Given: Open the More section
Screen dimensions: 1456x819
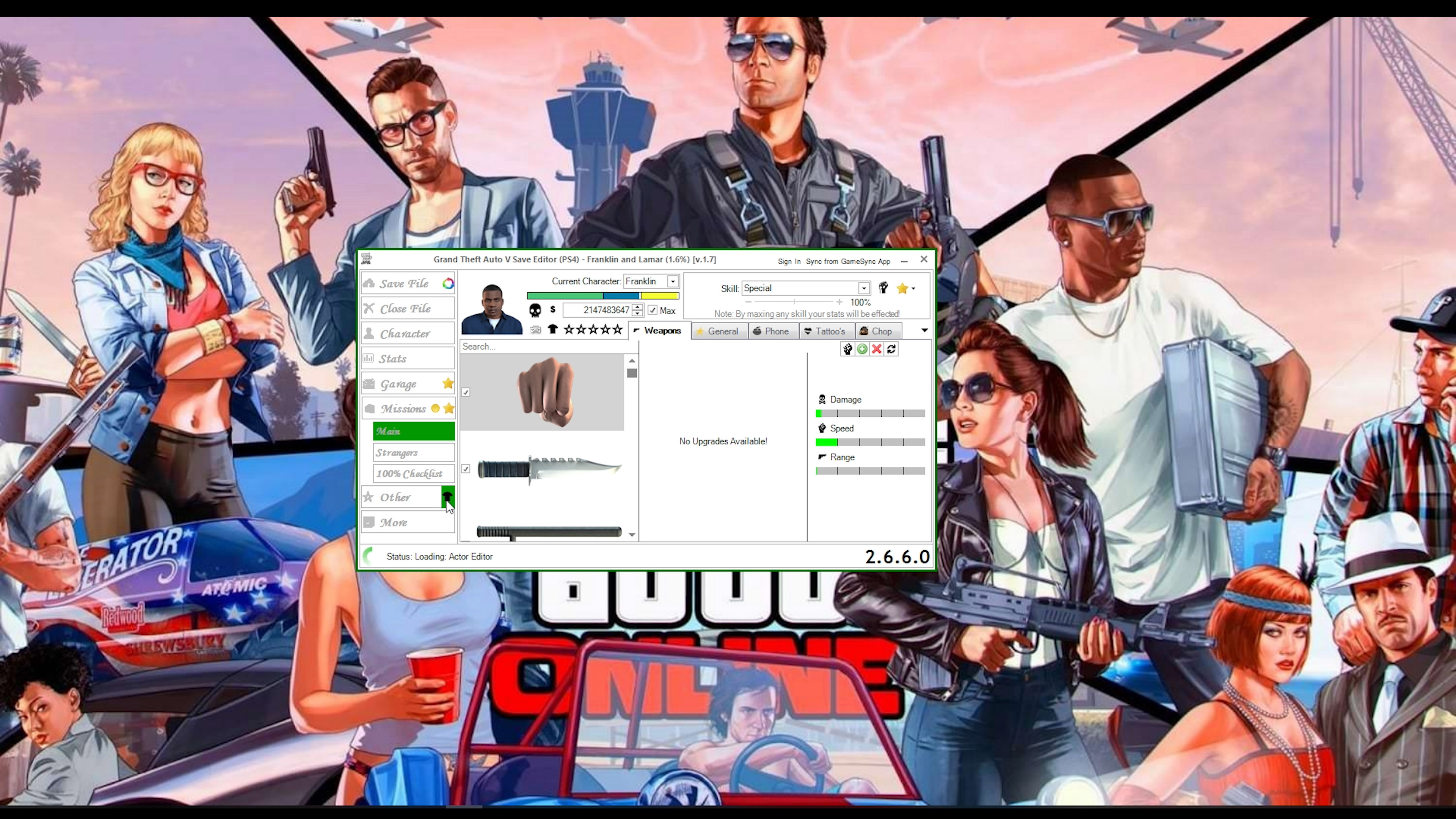Looking at the screenshot, I should (x=408, y=522).
